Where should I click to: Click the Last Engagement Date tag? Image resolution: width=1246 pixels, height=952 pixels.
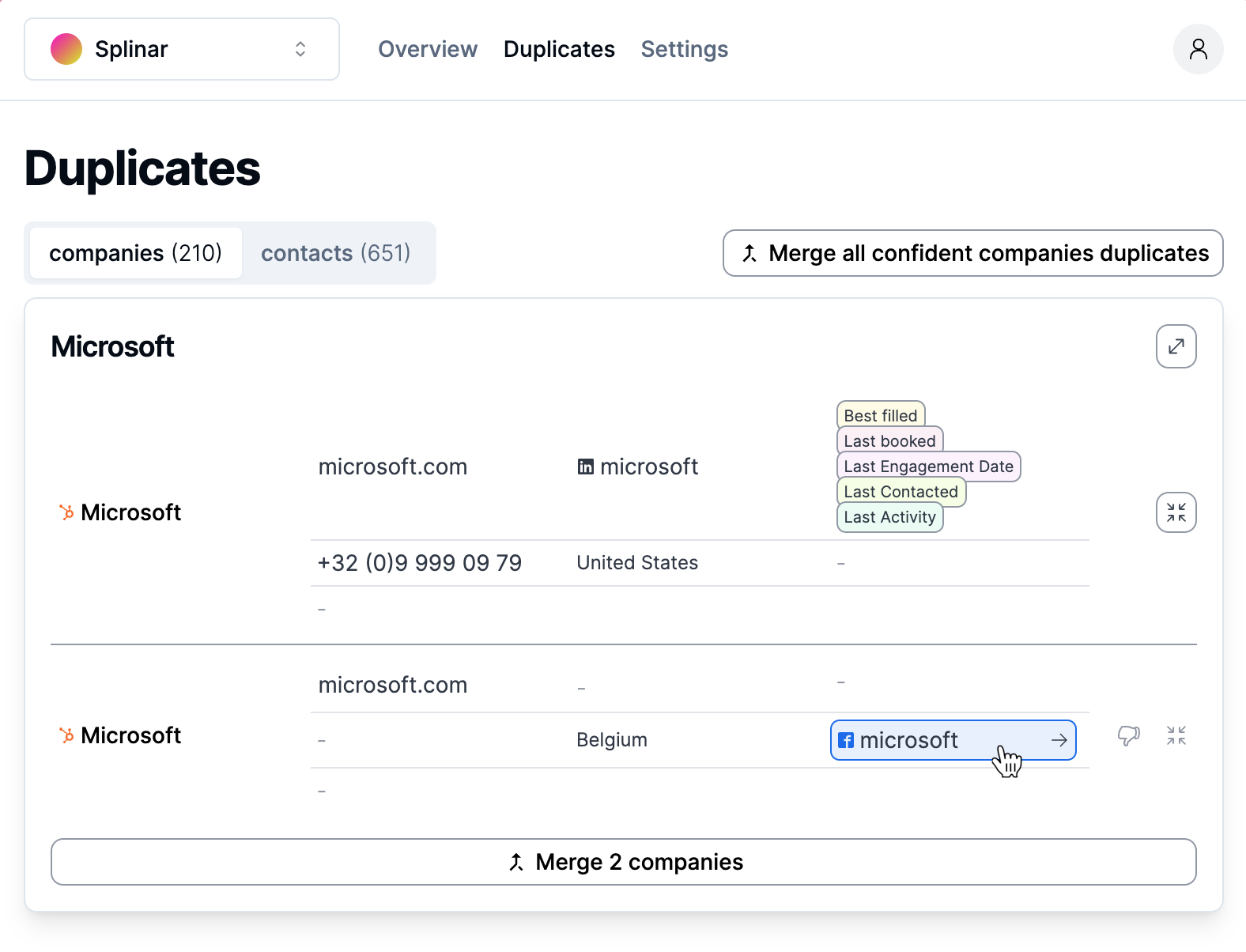click(928, 467)
